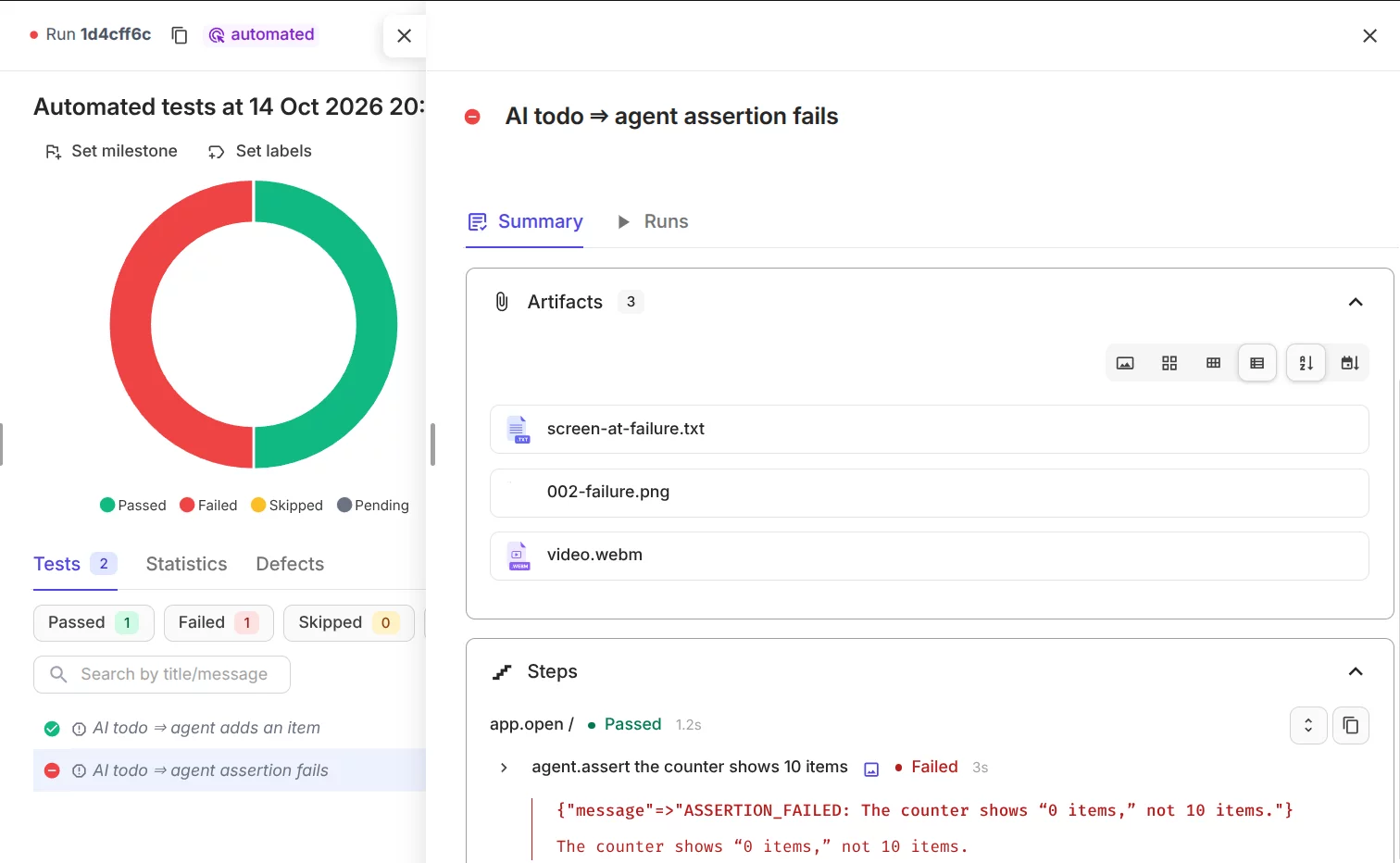Image resolution: width=1400 pixels, height=863 pixels.
Task: Go to the Defects tab
Action: [x=290, y=564]
